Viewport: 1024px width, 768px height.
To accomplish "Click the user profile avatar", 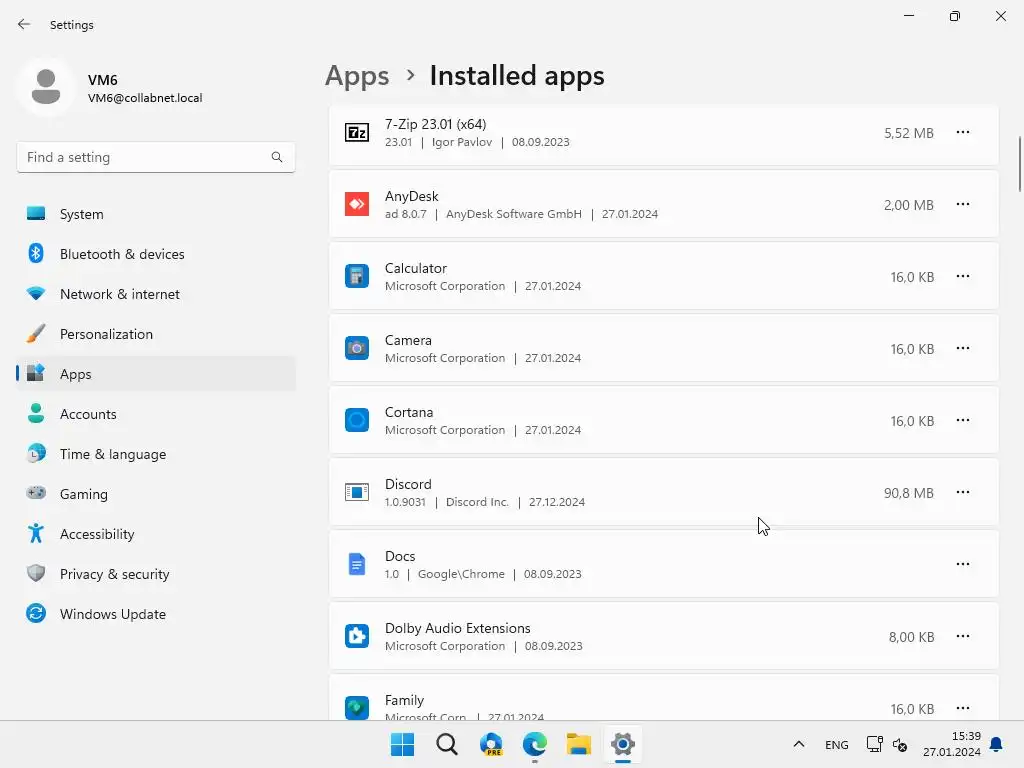I will (46, 87).
